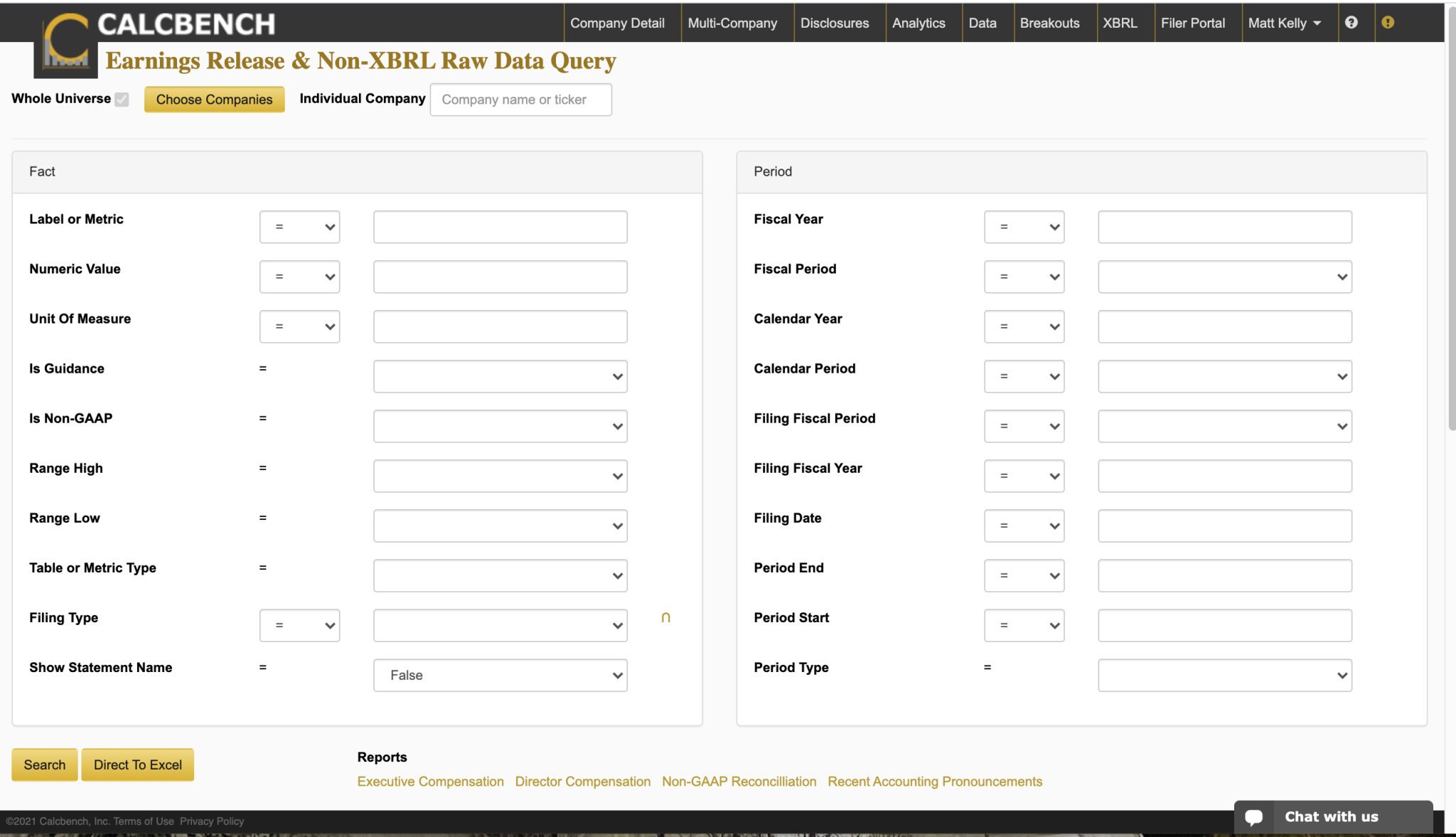Click the Direct To Excel button

[137, 764]
